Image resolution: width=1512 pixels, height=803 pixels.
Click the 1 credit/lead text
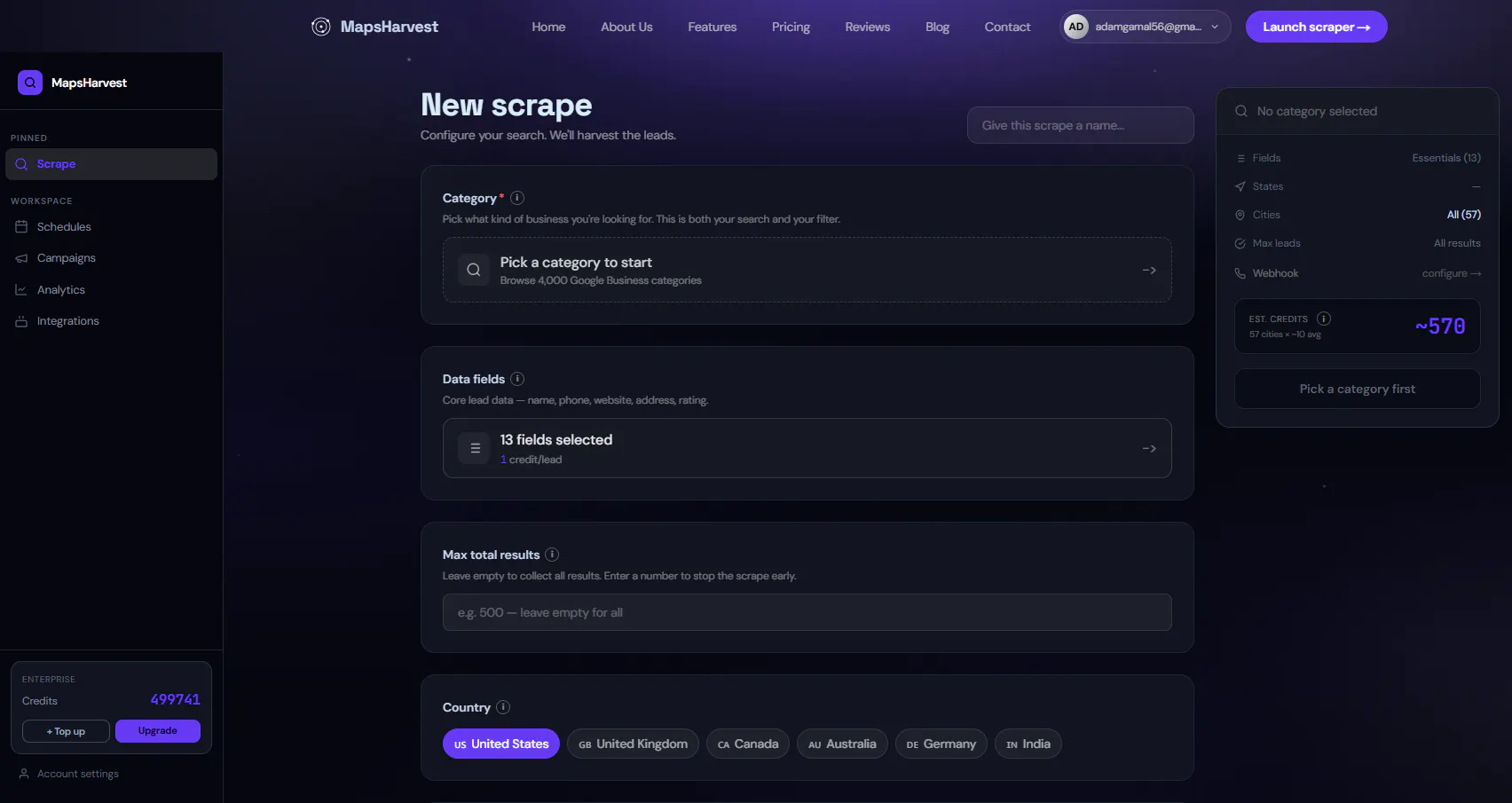click(531, 460)
